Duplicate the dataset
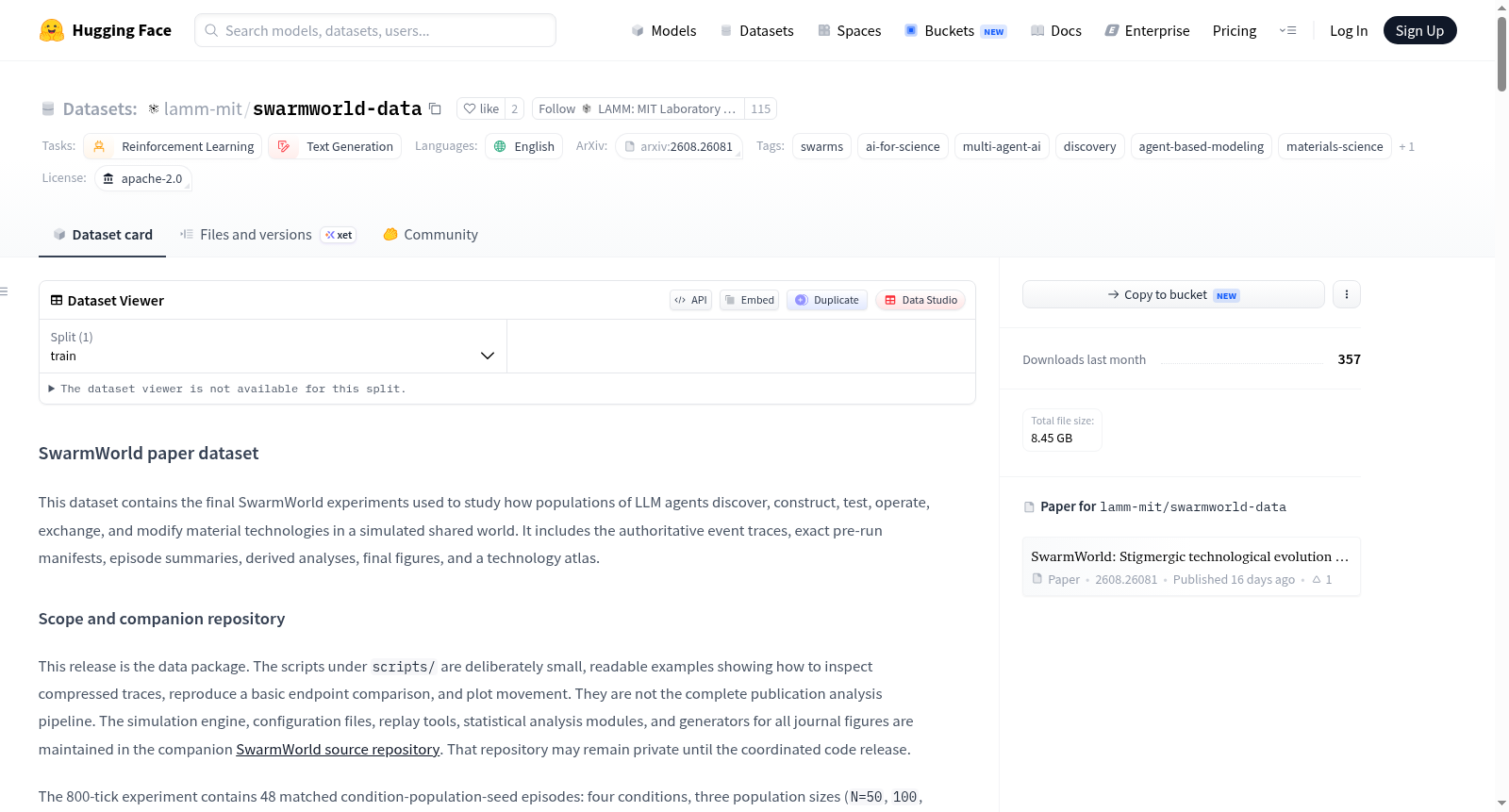 coord(827,300)
